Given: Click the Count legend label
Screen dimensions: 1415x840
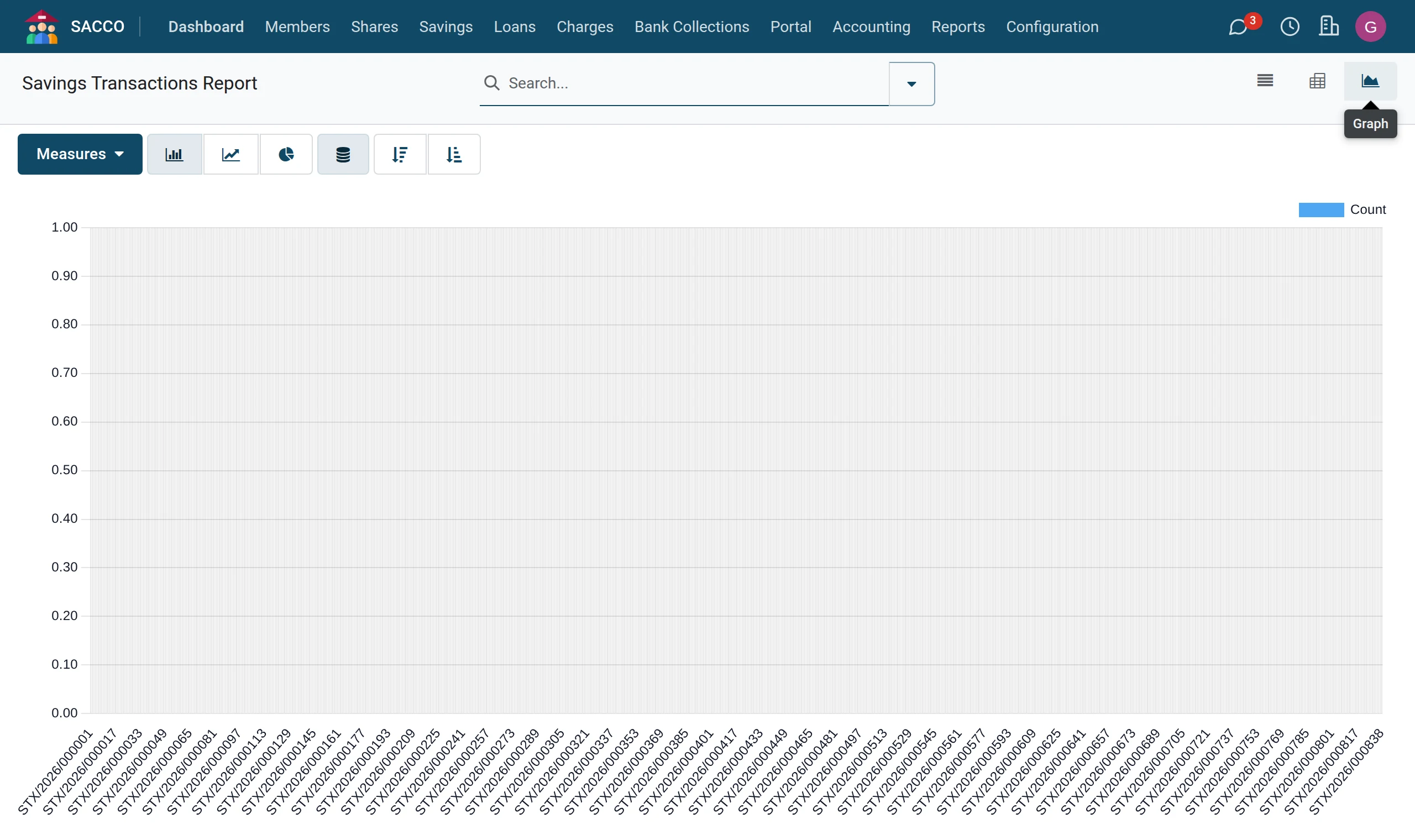Looking at the screenshot, I should click(1368, 209).
